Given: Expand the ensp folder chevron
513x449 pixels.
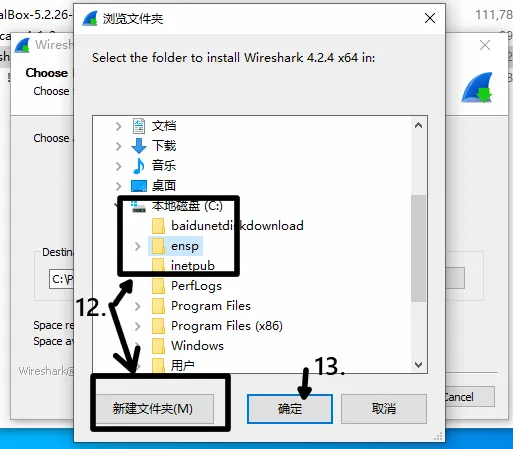Looking at the screenshot, I should 137,246.
